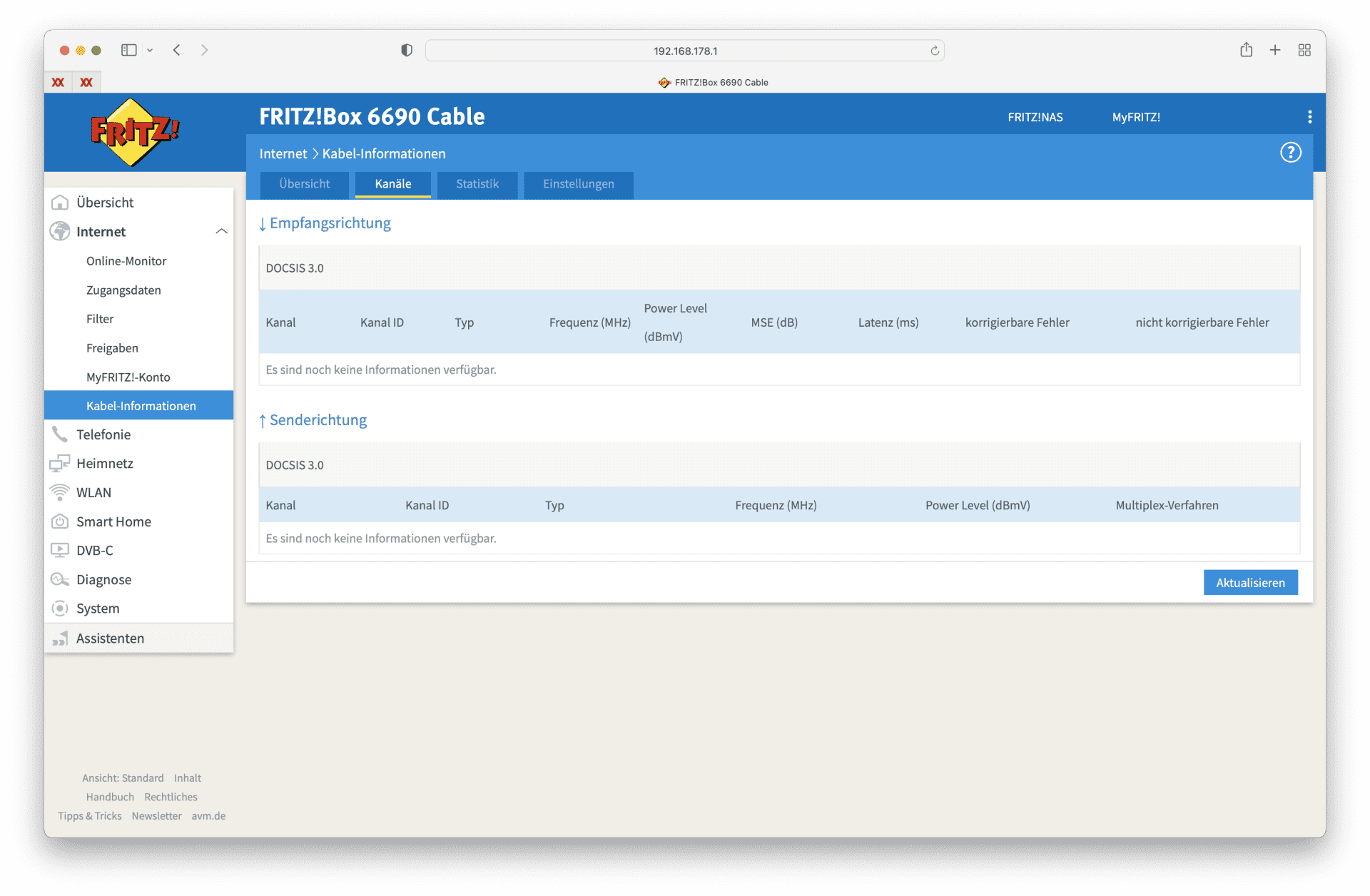Switch to the Übersicht tab
Screen dimensions: 1370x896
click(304, 184)
